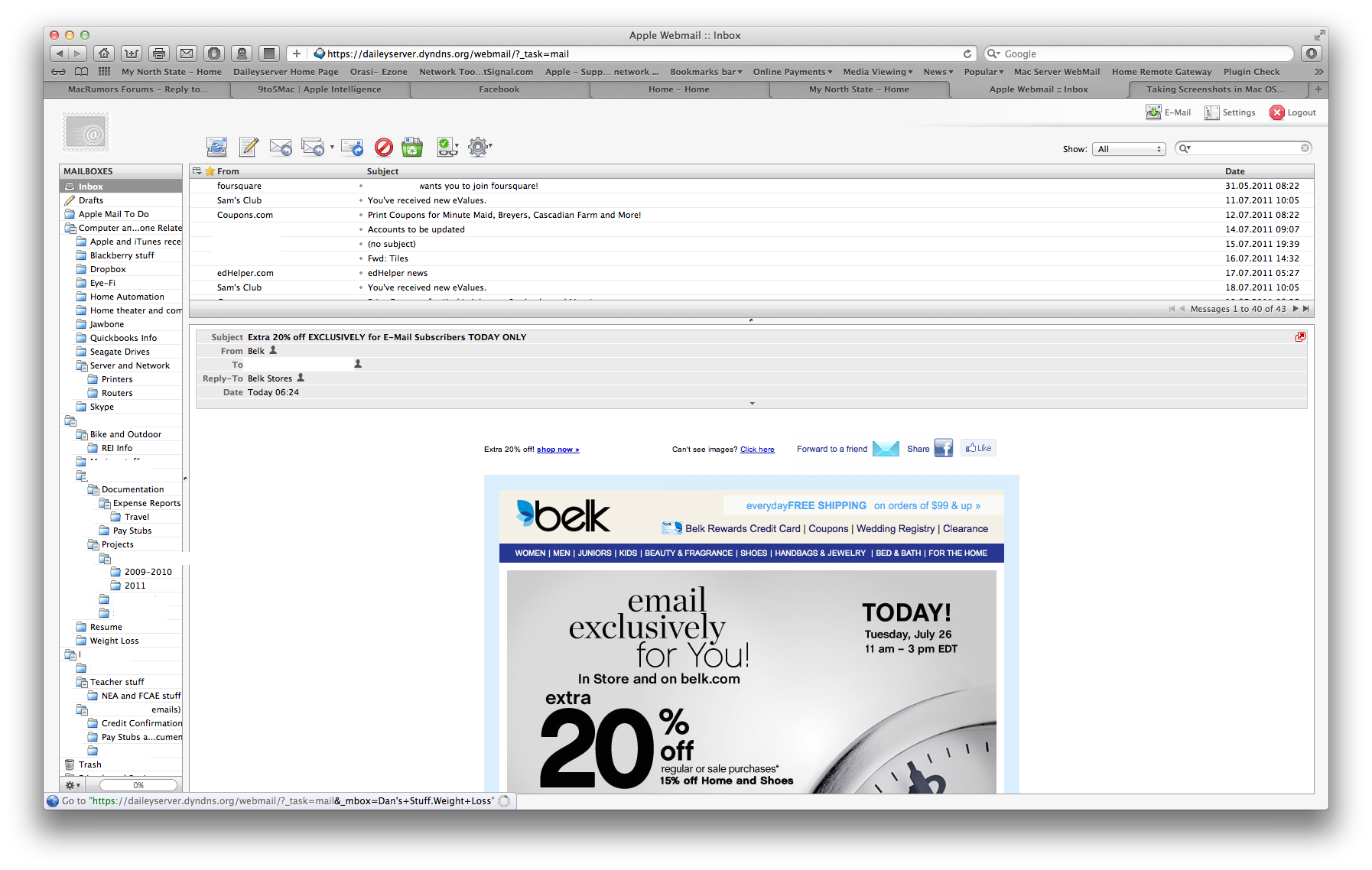Go back with Safari back arrow
Viewport: 1372px width, 870px height.
click(x=59, y=54)
